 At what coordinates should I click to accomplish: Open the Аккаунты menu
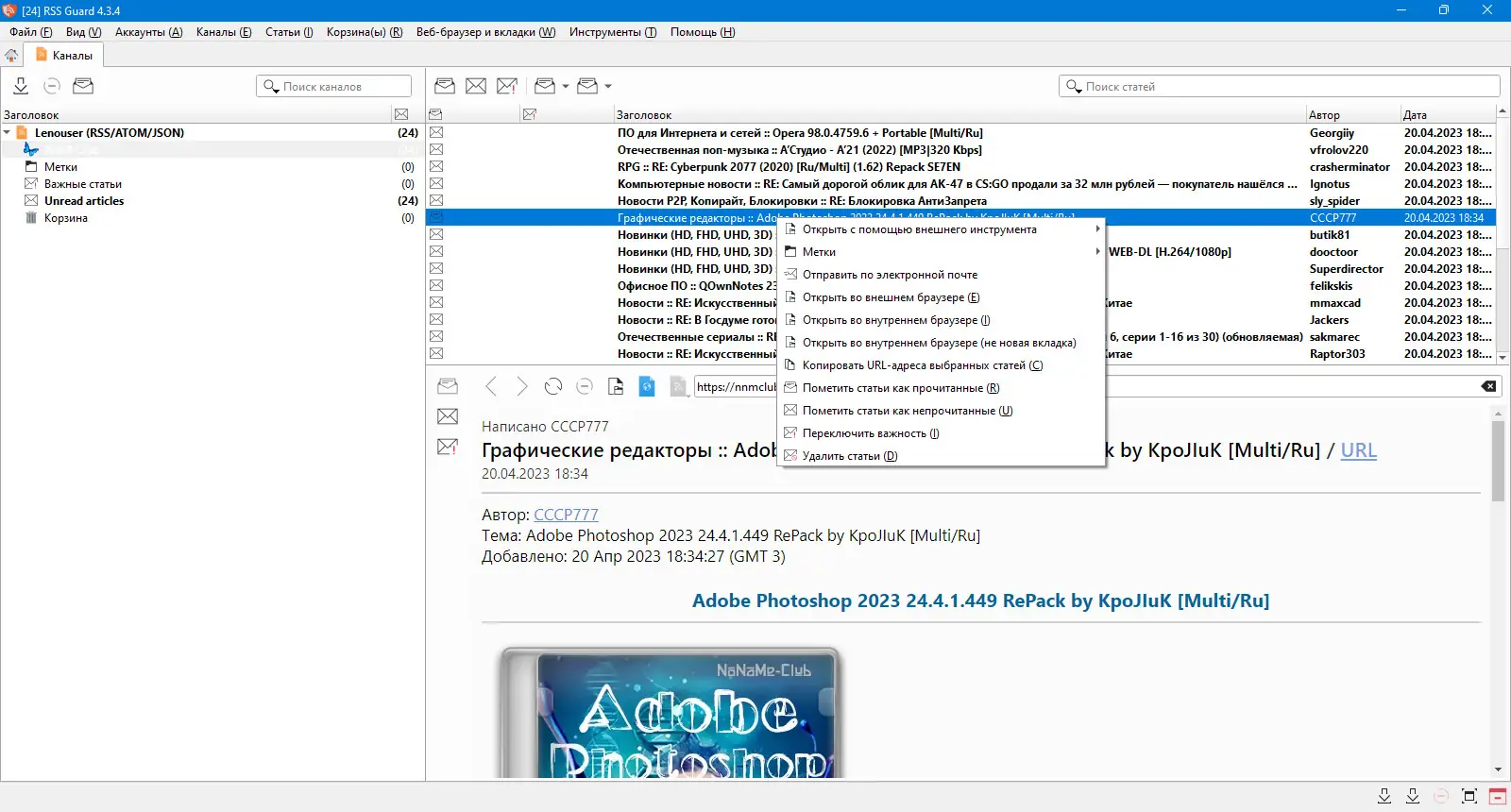coord(148,32)
